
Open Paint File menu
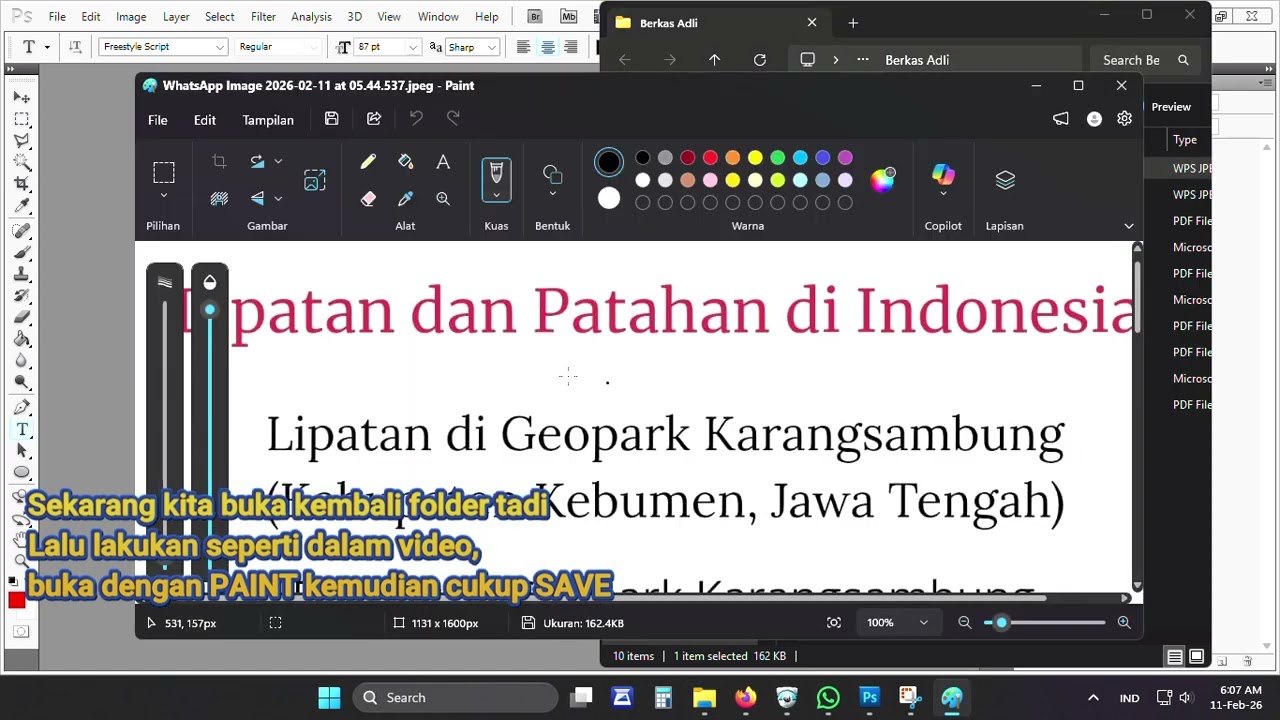pos(158,120)
